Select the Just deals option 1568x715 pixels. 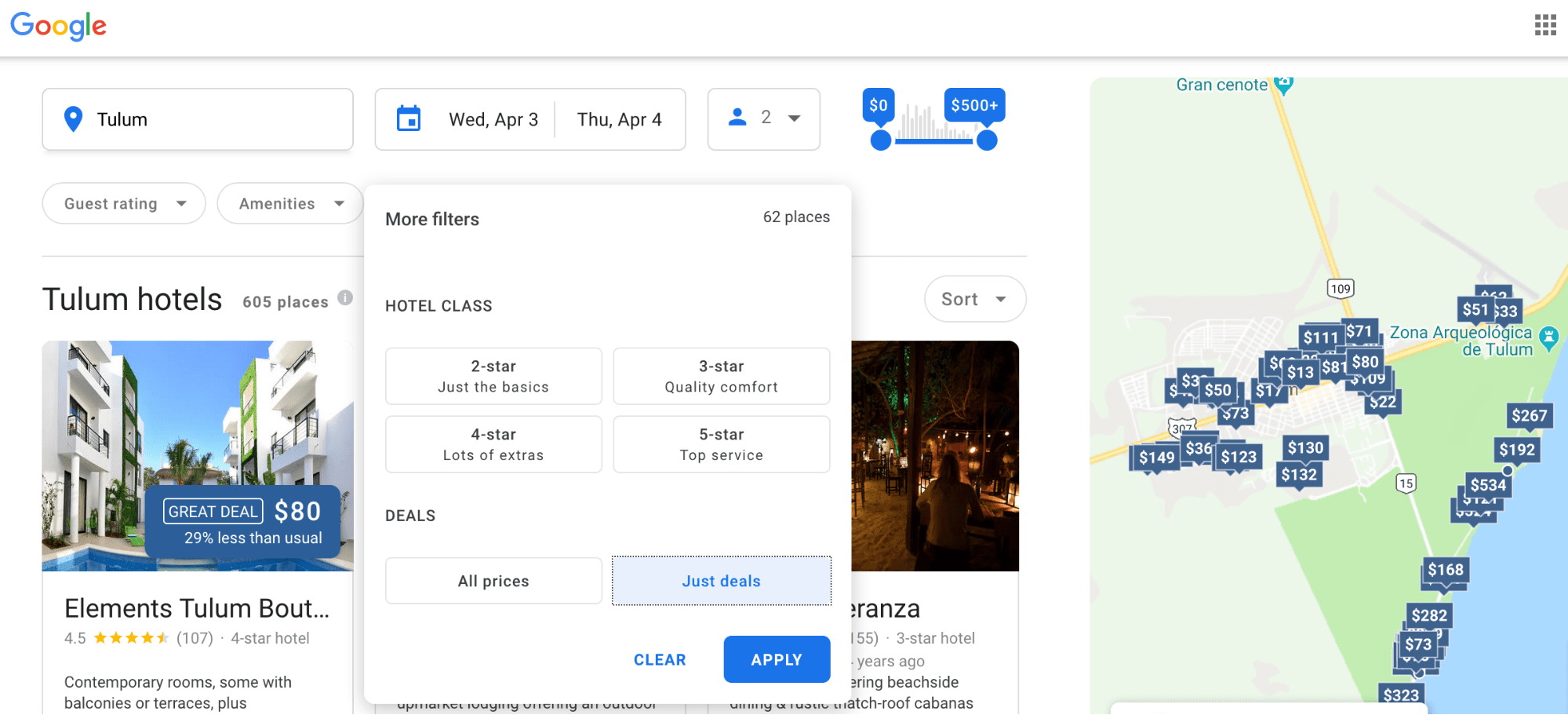coord(721,581)
